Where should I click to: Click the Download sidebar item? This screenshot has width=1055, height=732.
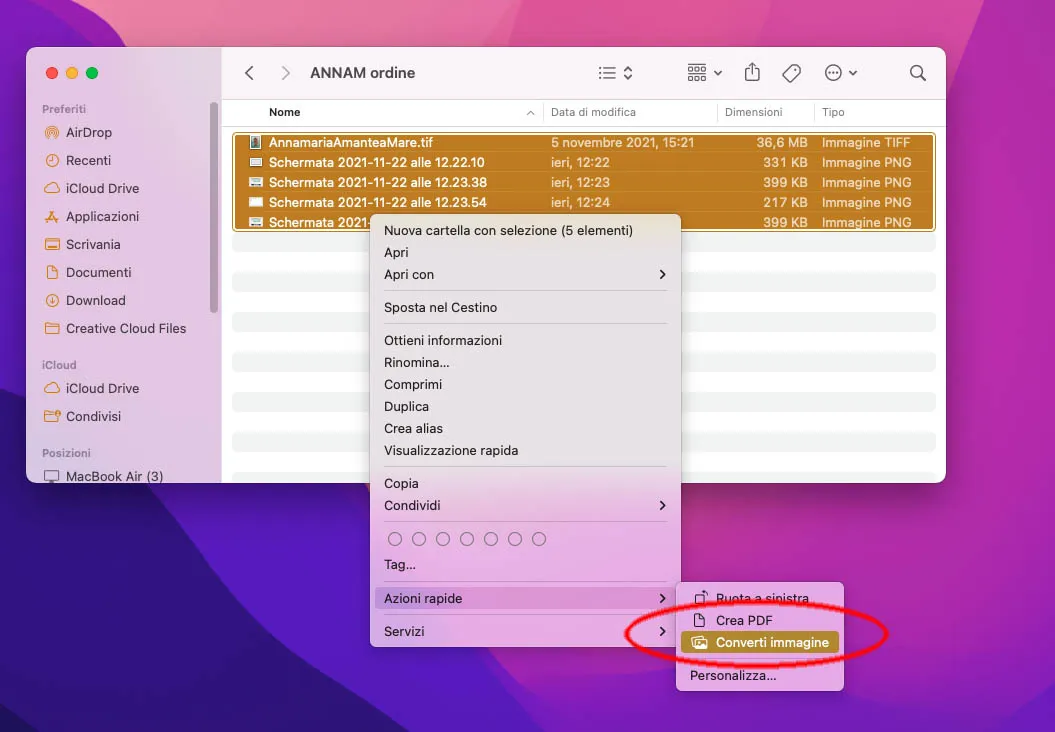pos(95,300)
